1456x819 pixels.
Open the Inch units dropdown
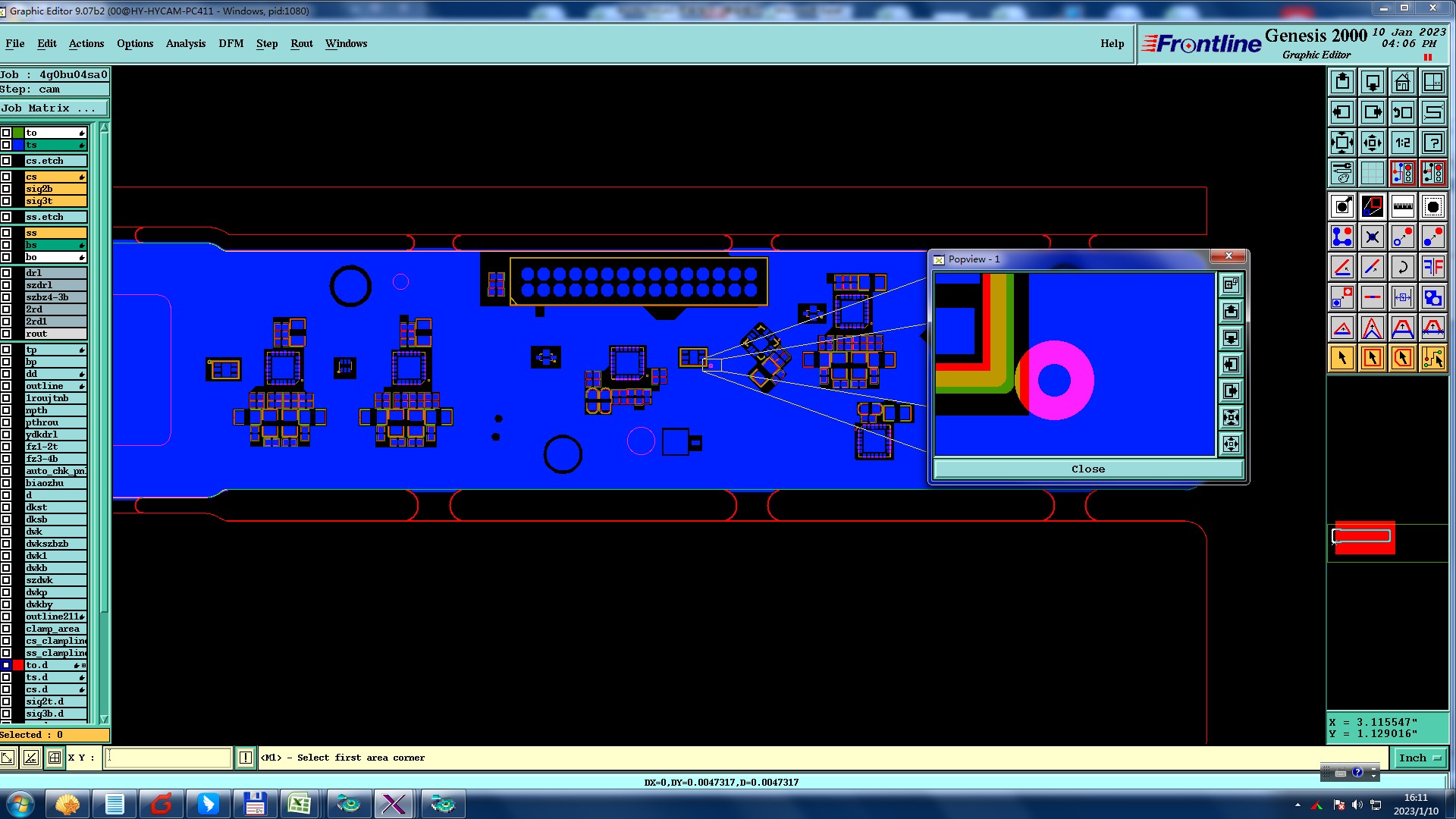1419,758
